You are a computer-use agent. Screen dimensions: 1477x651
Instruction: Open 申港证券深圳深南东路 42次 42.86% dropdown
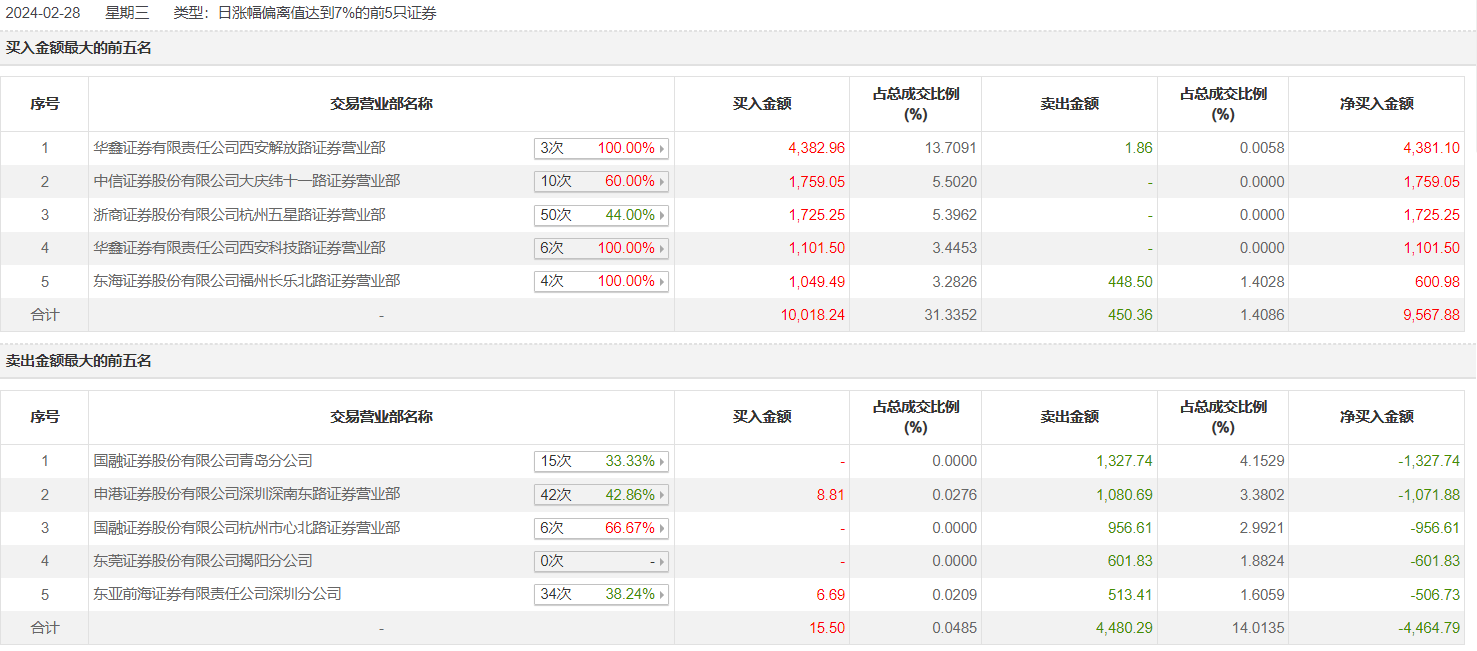click(x=601, y=494)
